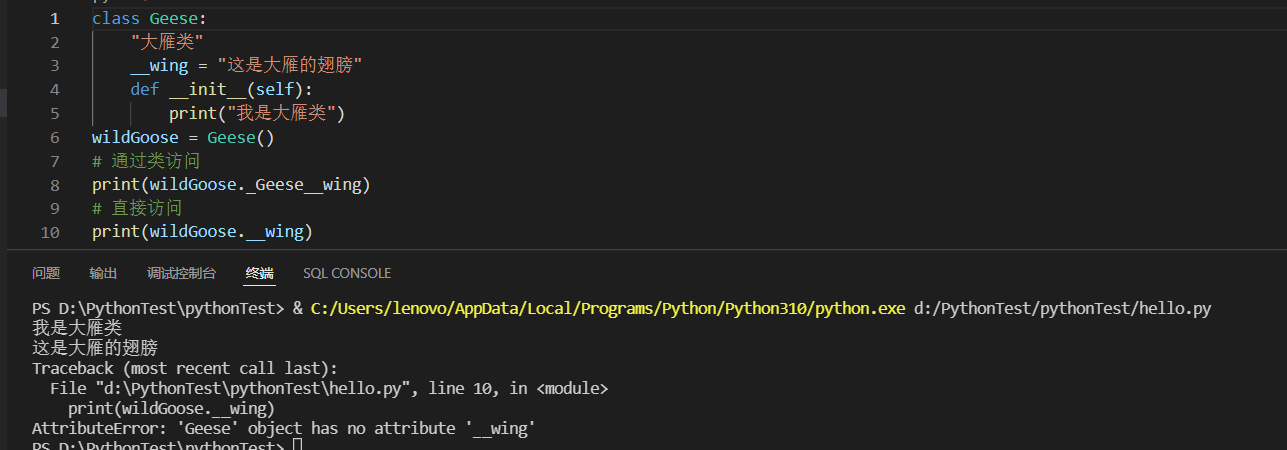Open the SQL CONSOLE tab
This screenshot has height=450, width=1287.
(347, 273)
